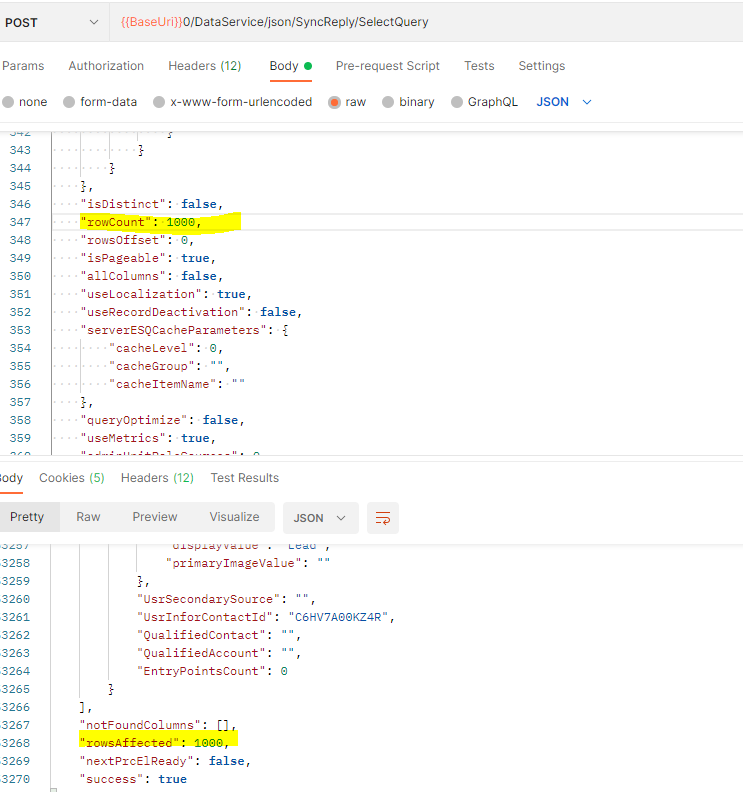Screen dimensions: 743x792
Task: Click the "isDistinct": false line
Action: [152, 204]
